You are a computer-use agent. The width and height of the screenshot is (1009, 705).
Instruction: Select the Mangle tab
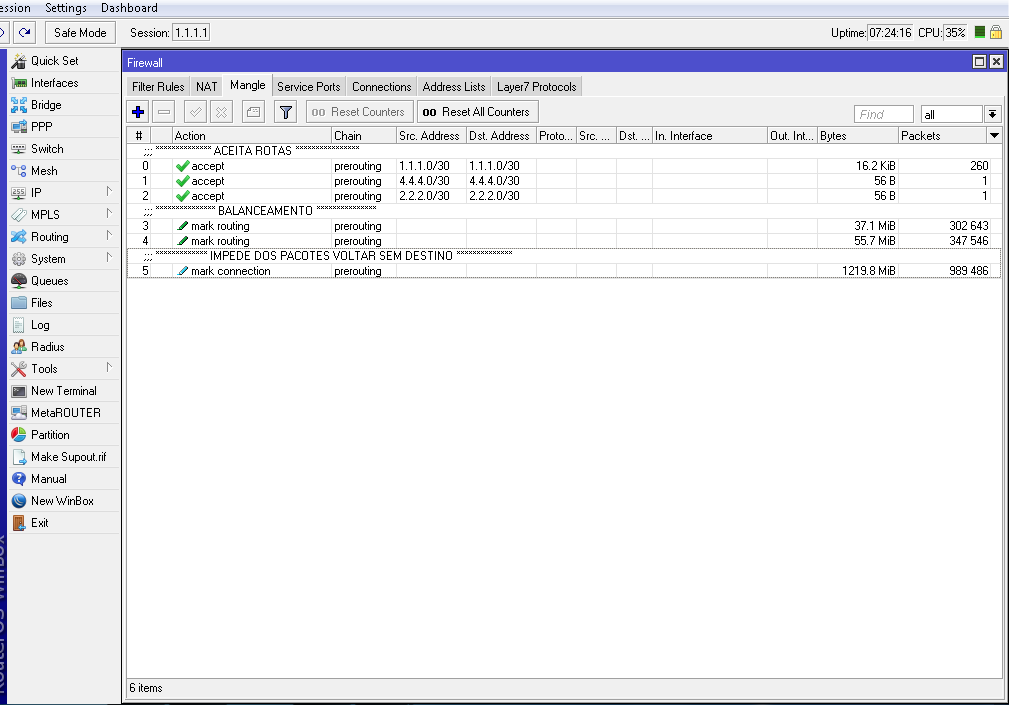click(248, 86)
